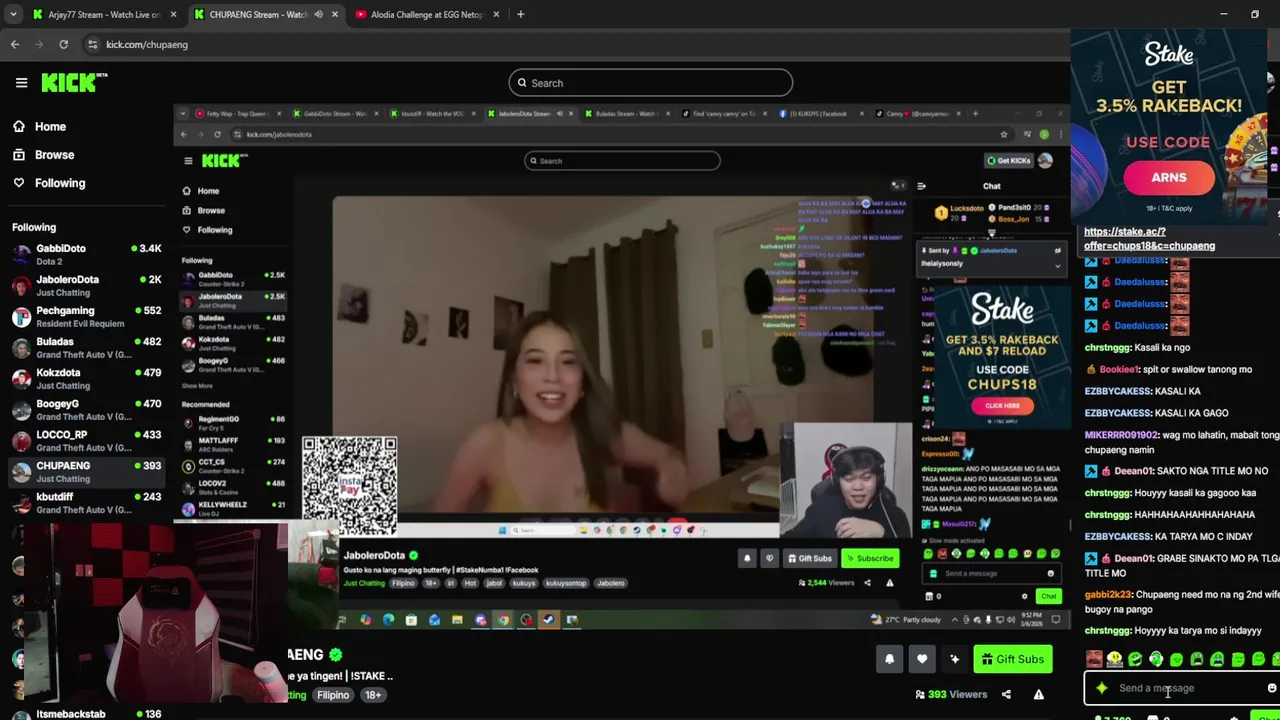Toggle the follow heart button

tap(922, 659)
